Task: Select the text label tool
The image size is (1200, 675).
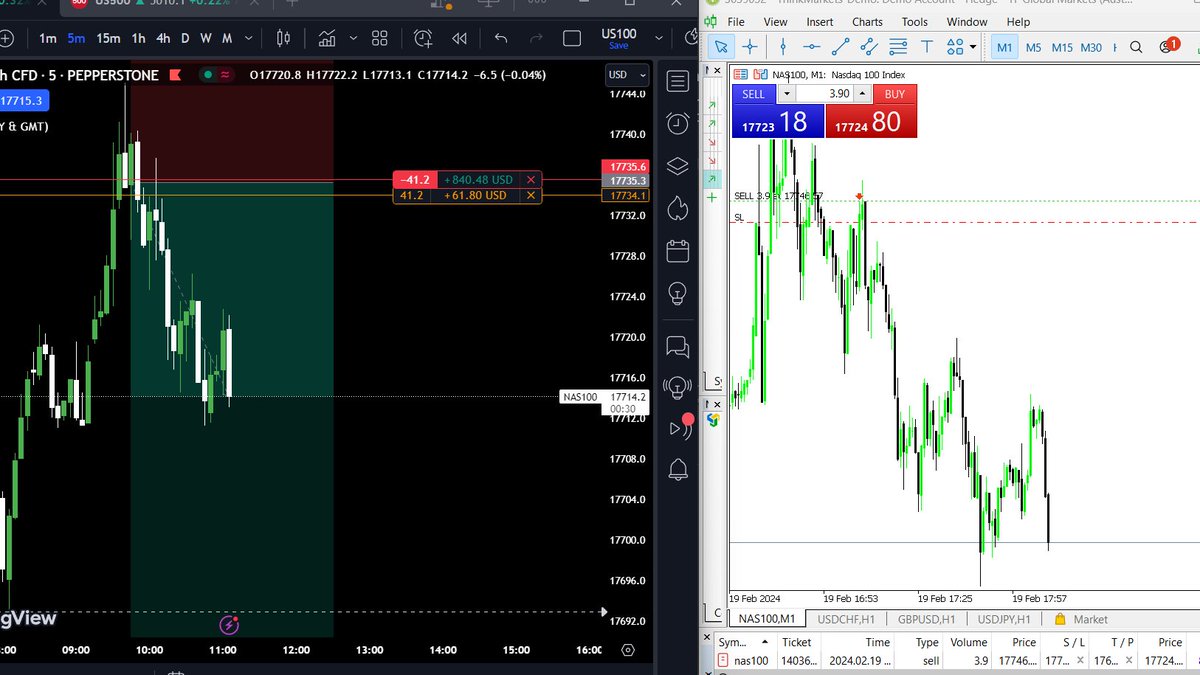Action: 927,47
